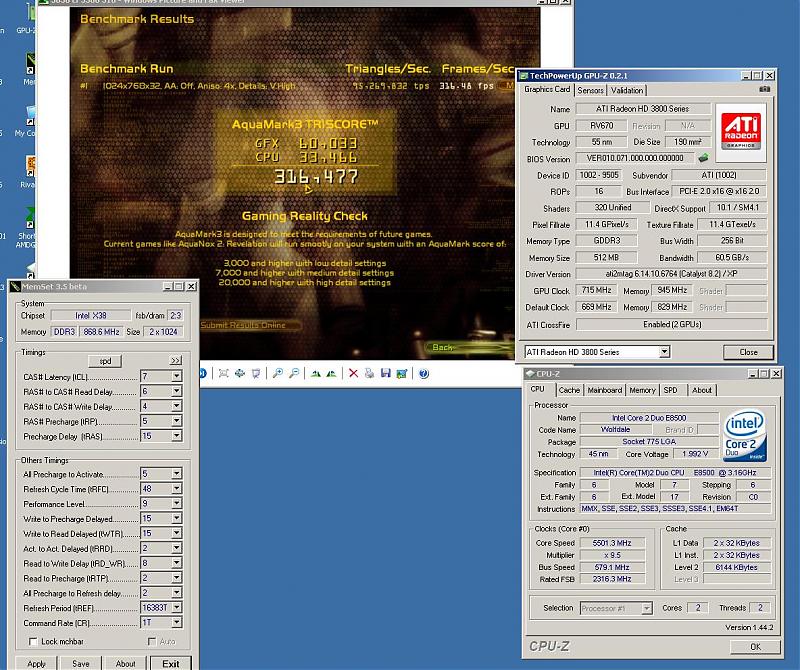Open the CAS# Latency (tCL) dropdown
The width and height of the screenshot is (800, 670).
coord(177,377)
